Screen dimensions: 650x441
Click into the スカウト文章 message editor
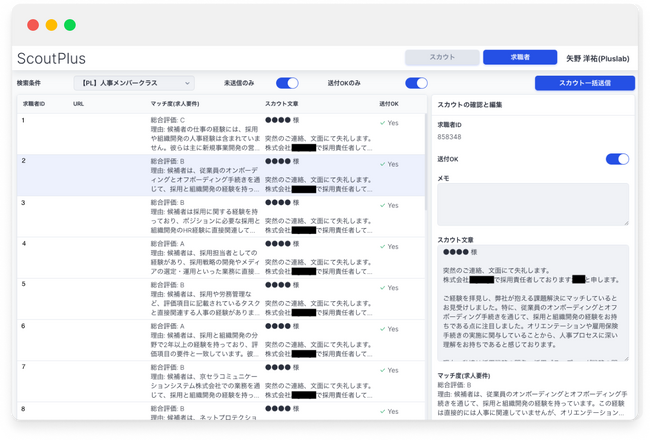pos(532,300)
